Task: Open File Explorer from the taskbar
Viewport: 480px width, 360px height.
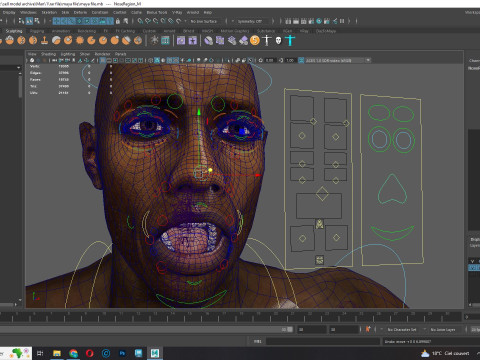Action: pyautogui.click(x=57, y=353)
